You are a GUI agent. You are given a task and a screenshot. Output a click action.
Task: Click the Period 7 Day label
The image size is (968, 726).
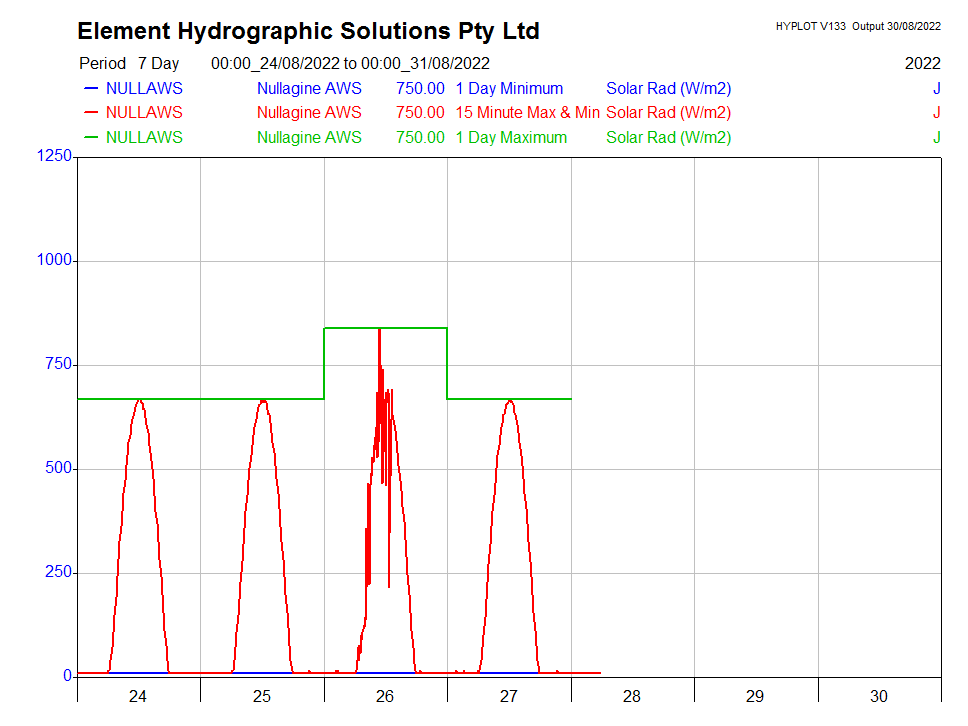pyautogui.click(x=129, y=64)
